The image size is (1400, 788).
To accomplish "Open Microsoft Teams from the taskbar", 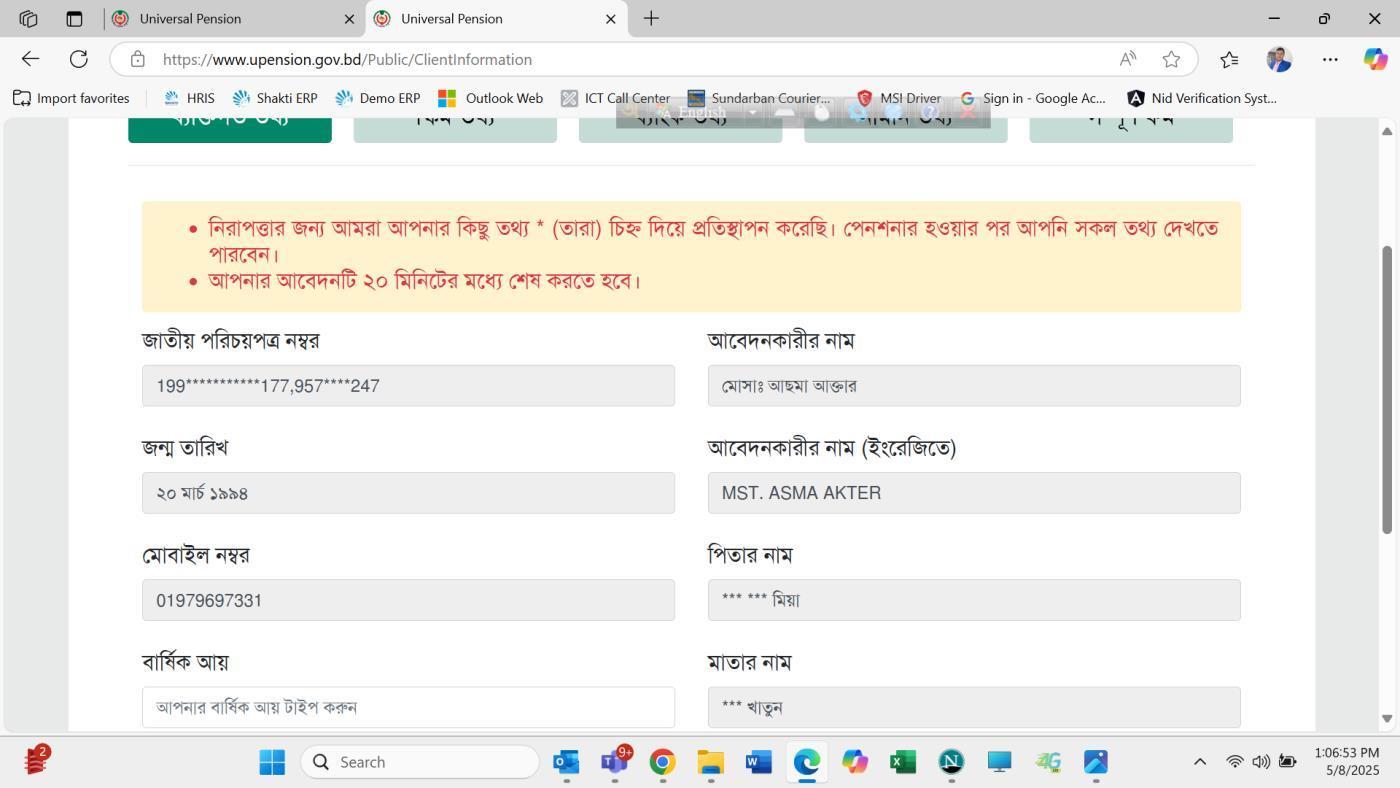I will [x=614, y=762].
